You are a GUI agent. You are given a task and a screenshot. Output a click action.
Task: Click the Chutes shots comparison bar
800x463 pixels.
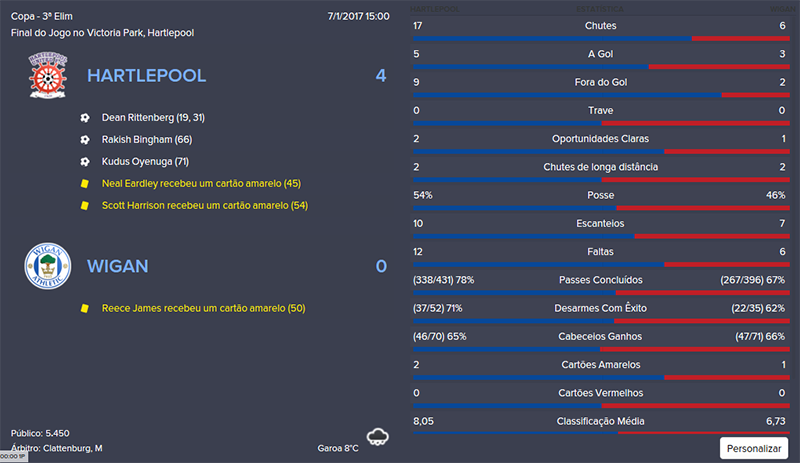pos(600,38)
